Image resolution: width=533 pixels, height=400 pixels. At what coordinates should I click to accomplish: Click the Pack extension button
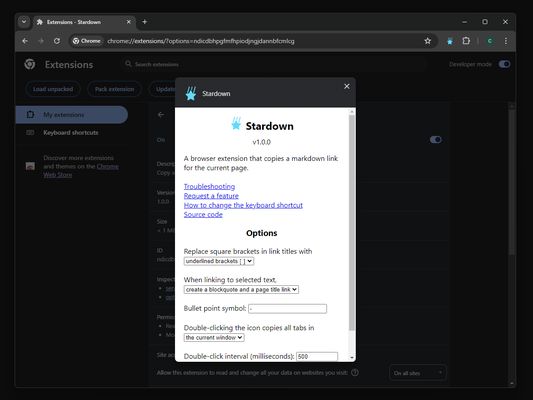(114, 89)
